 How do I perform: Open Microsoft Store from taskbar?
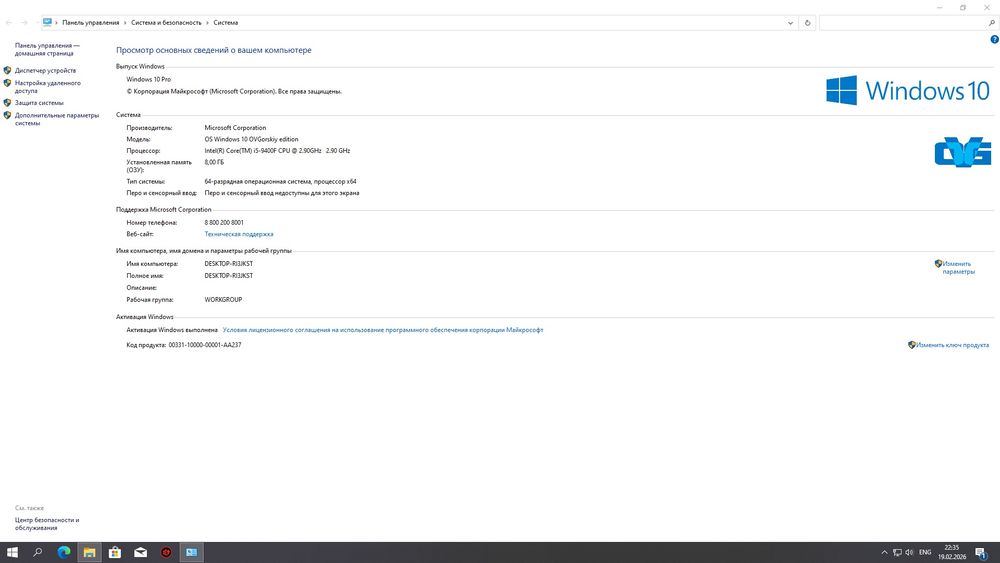click(115, 552)
